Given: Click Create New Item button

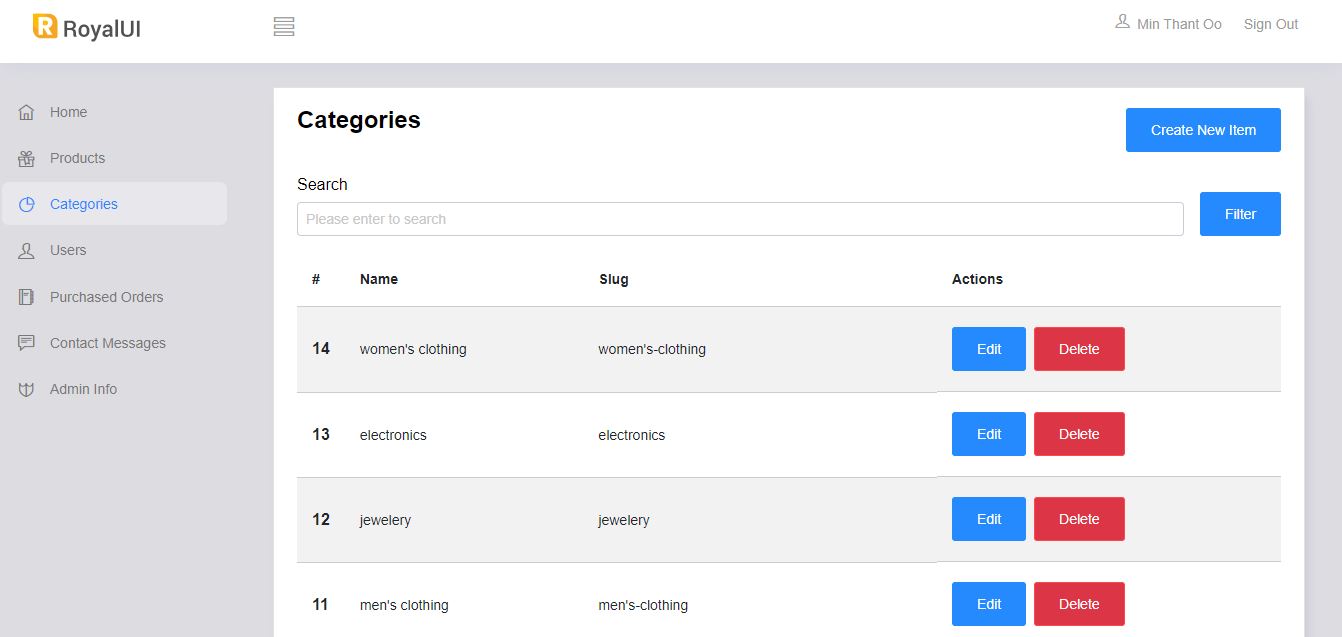Looking at the screenshot, I should [1203, 130].
